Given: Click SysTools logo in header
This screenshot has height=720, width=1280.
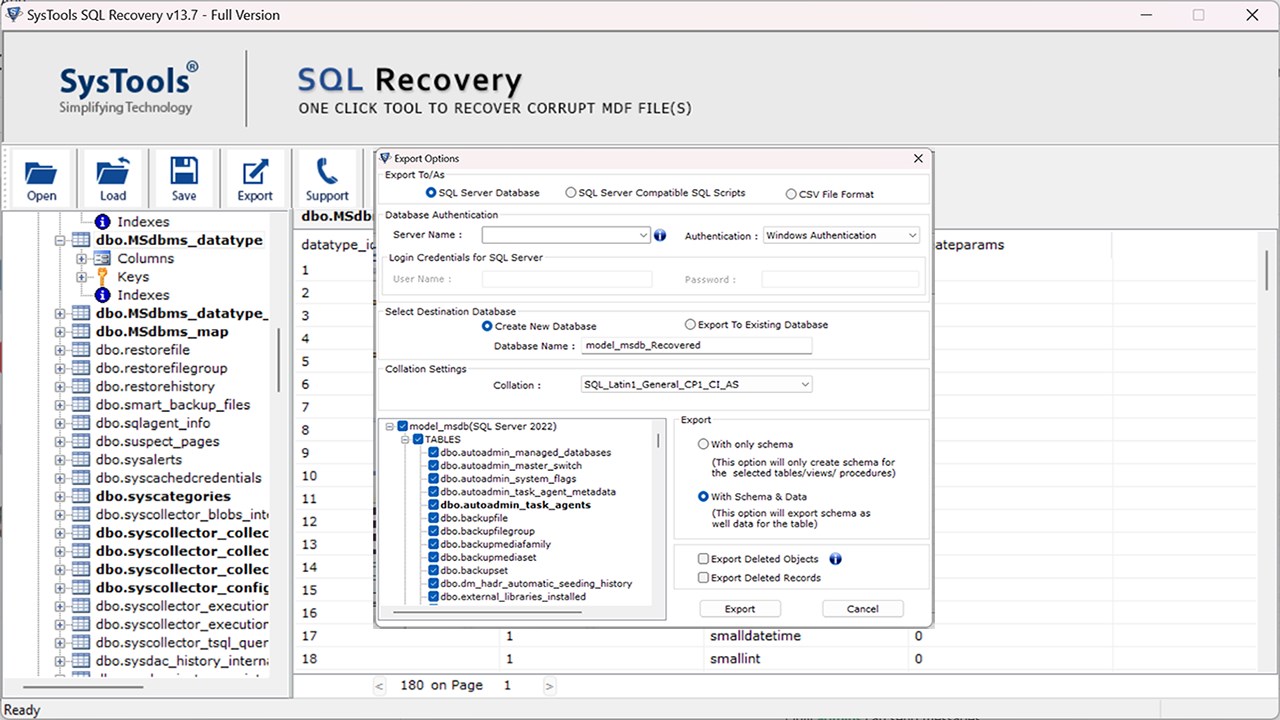Looking at the screenshot, I should click(128, 87).
